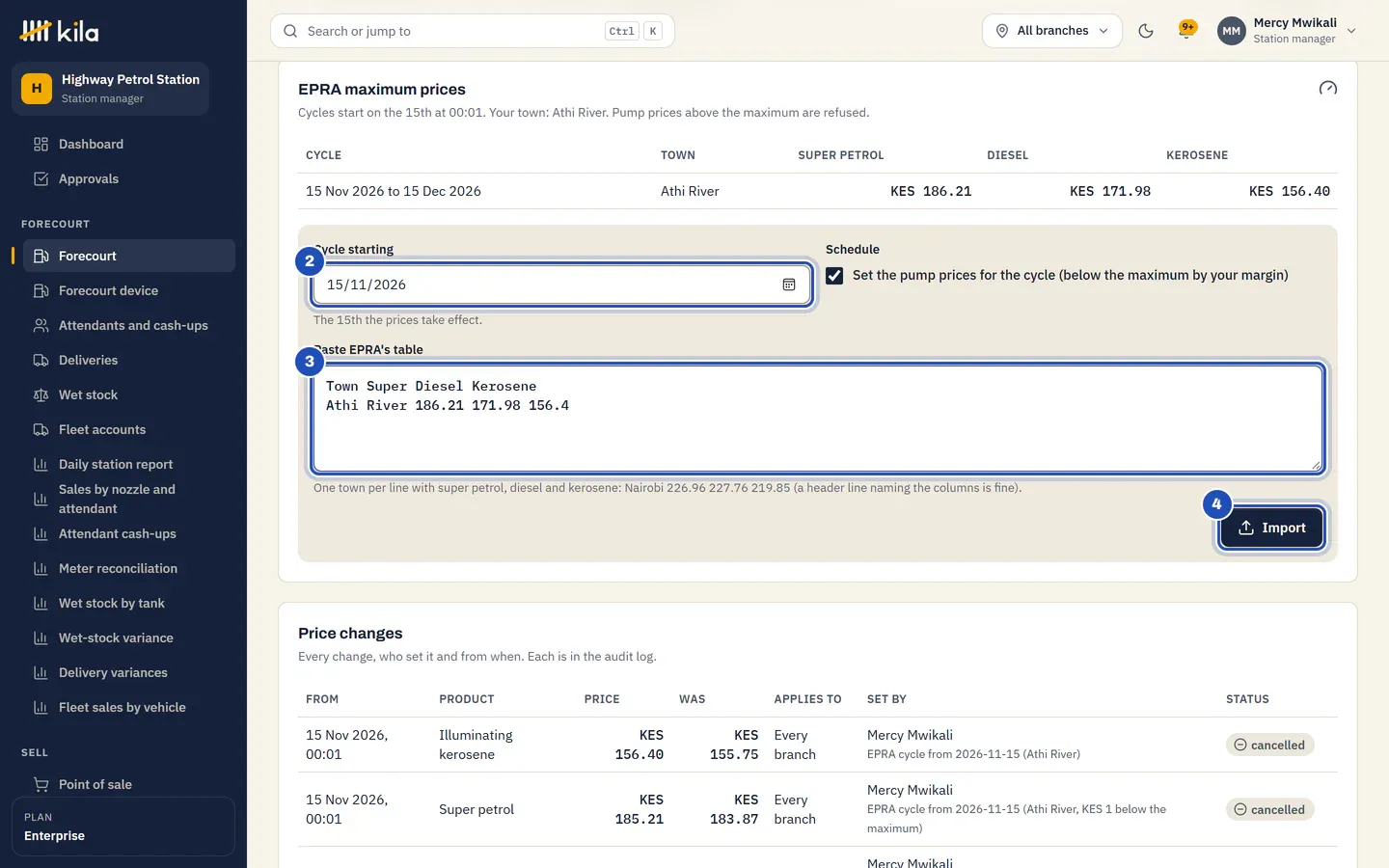Click the Paste EPRA's table textarea
Screen dimensions: 1389x868
point(818,419)
